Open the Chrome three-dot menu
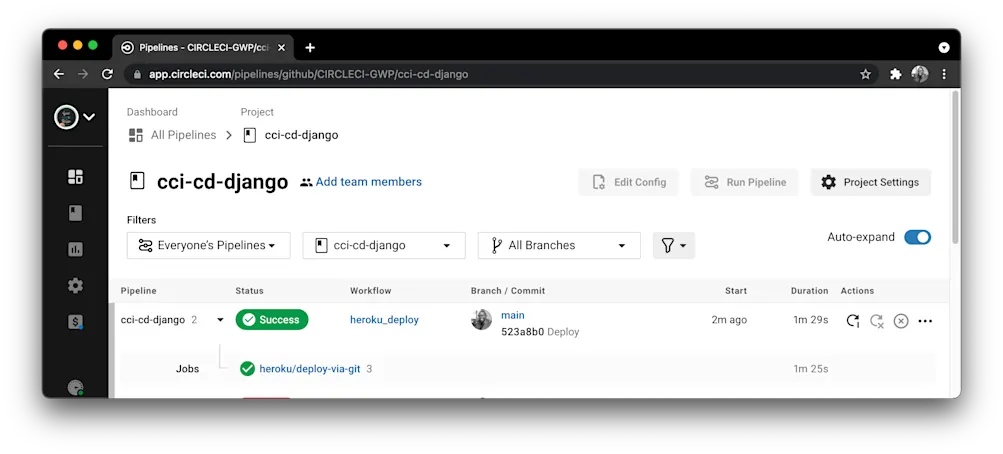This screenshot has width=1003, height=454. (944, 74)
